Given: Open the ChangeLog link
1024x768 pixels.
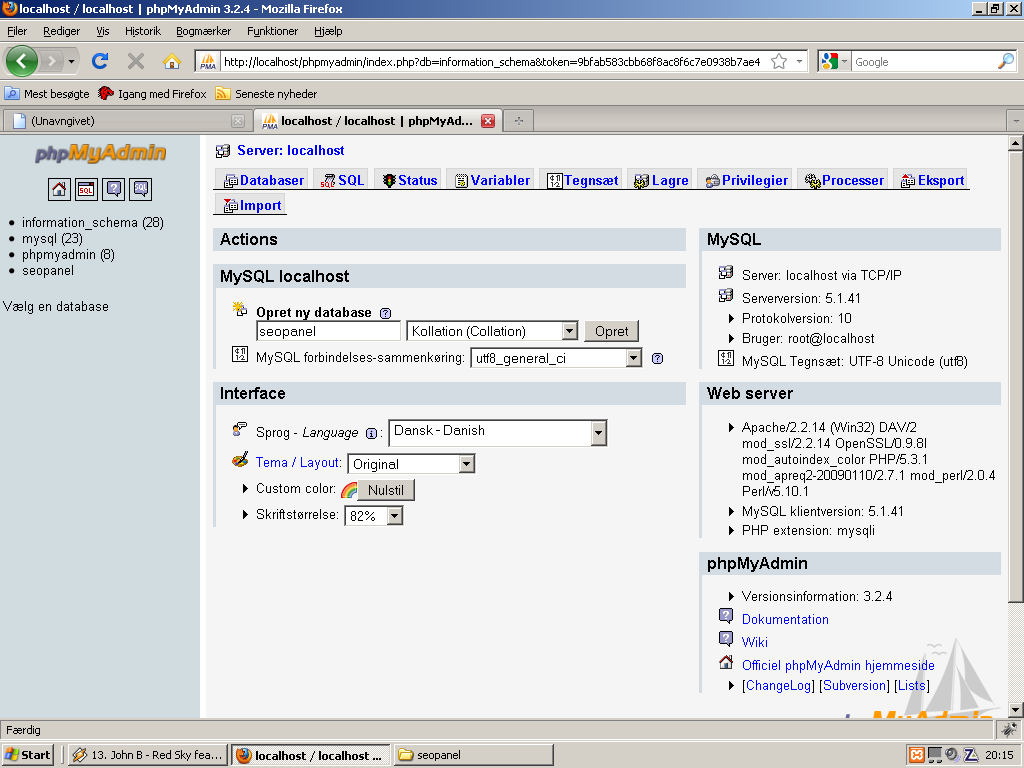Looking at the screenshot, I should [x=778, y=685].
